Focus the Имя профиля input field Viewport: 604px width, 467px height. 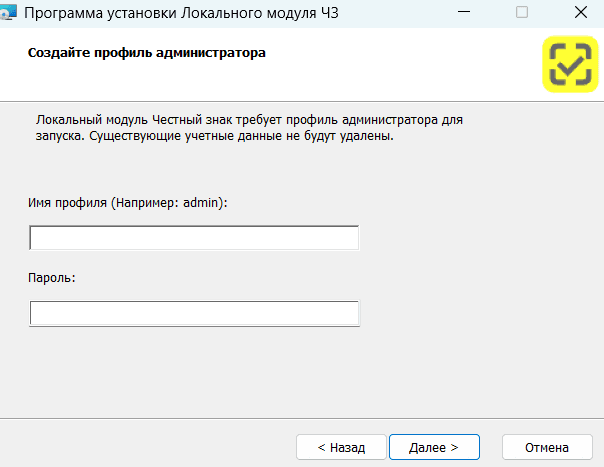(x=194, y=238)
